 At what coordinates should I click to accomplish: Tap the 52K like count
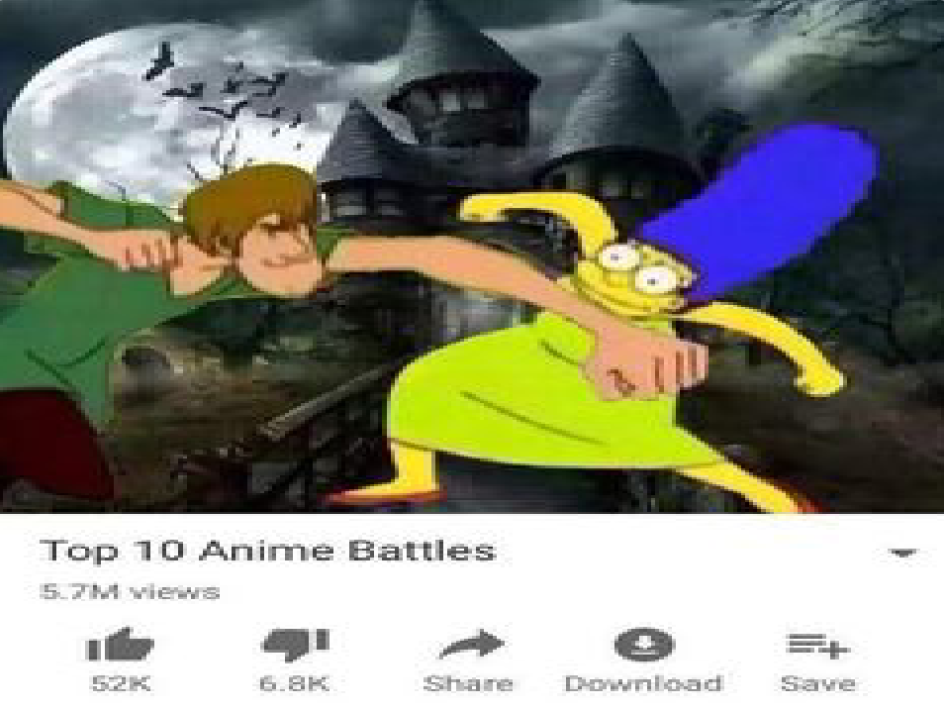(120, 683)
